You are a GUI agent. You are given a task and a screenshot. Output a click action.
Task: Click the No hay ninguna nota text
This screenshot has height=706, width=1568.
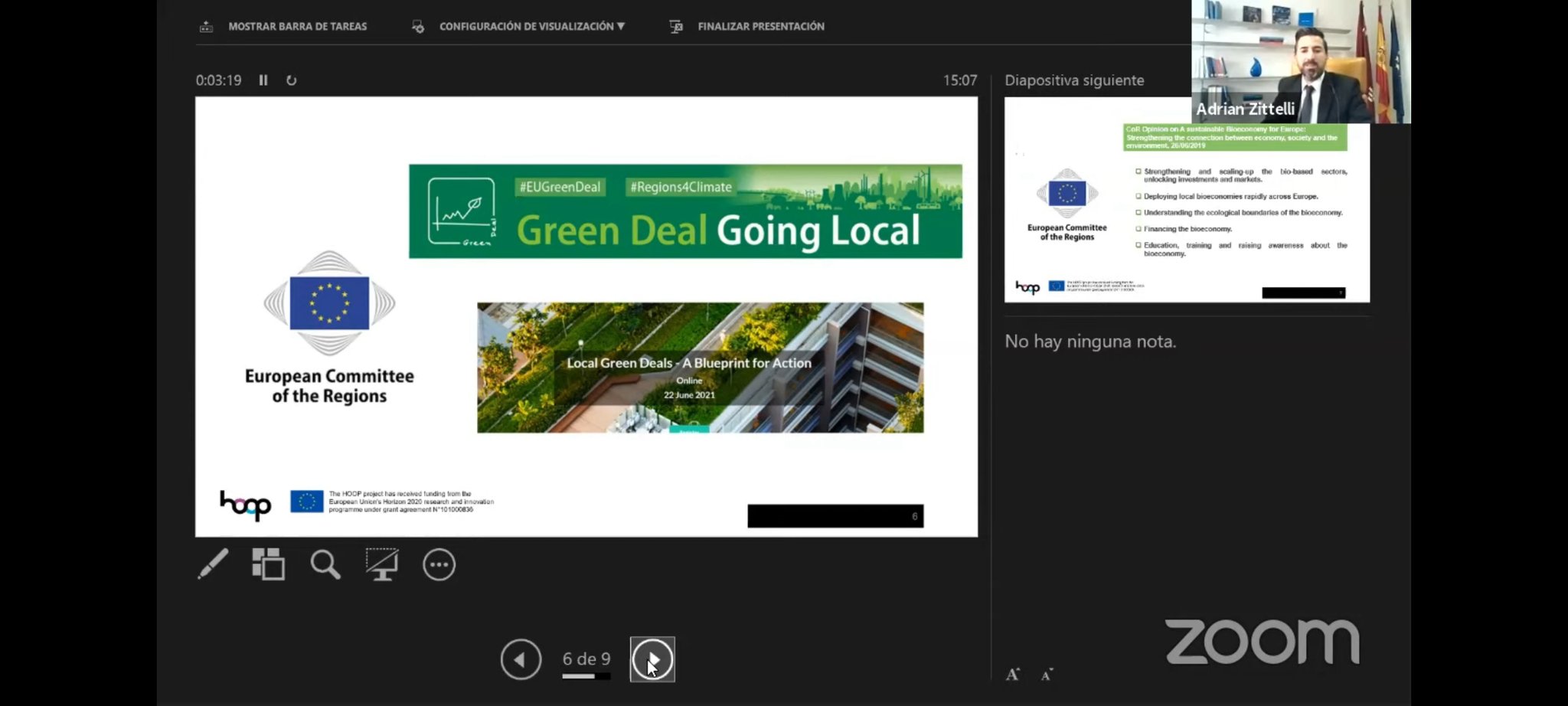click(x=1090, y=342)
